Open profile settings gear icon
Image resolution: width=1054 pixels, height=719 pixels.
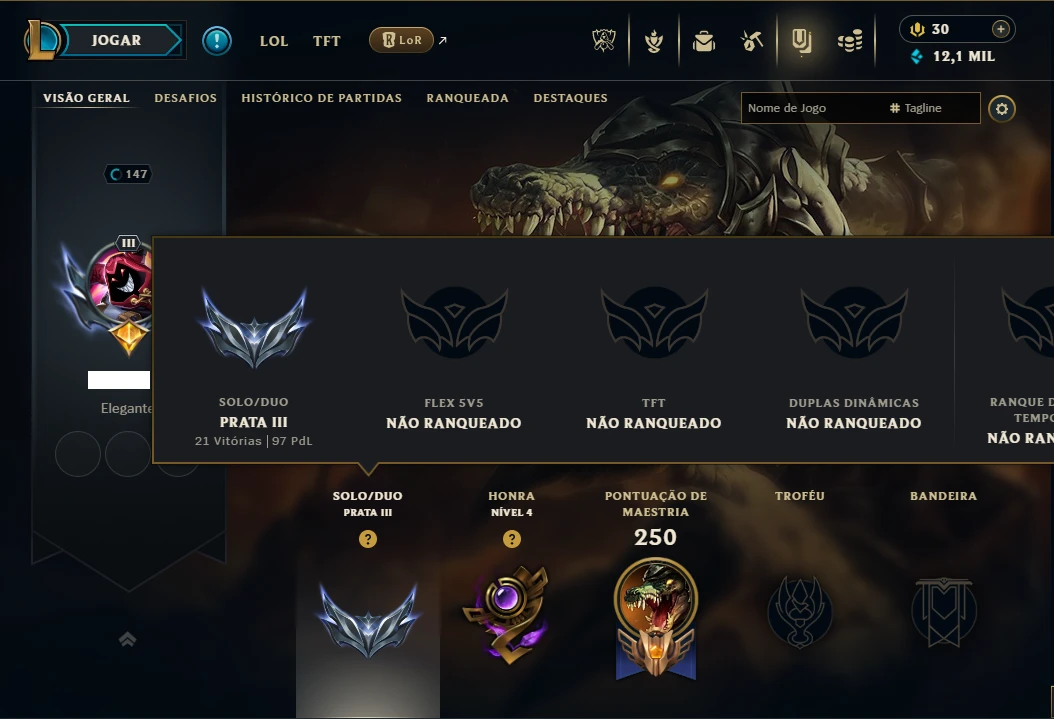click(1002, 109)
